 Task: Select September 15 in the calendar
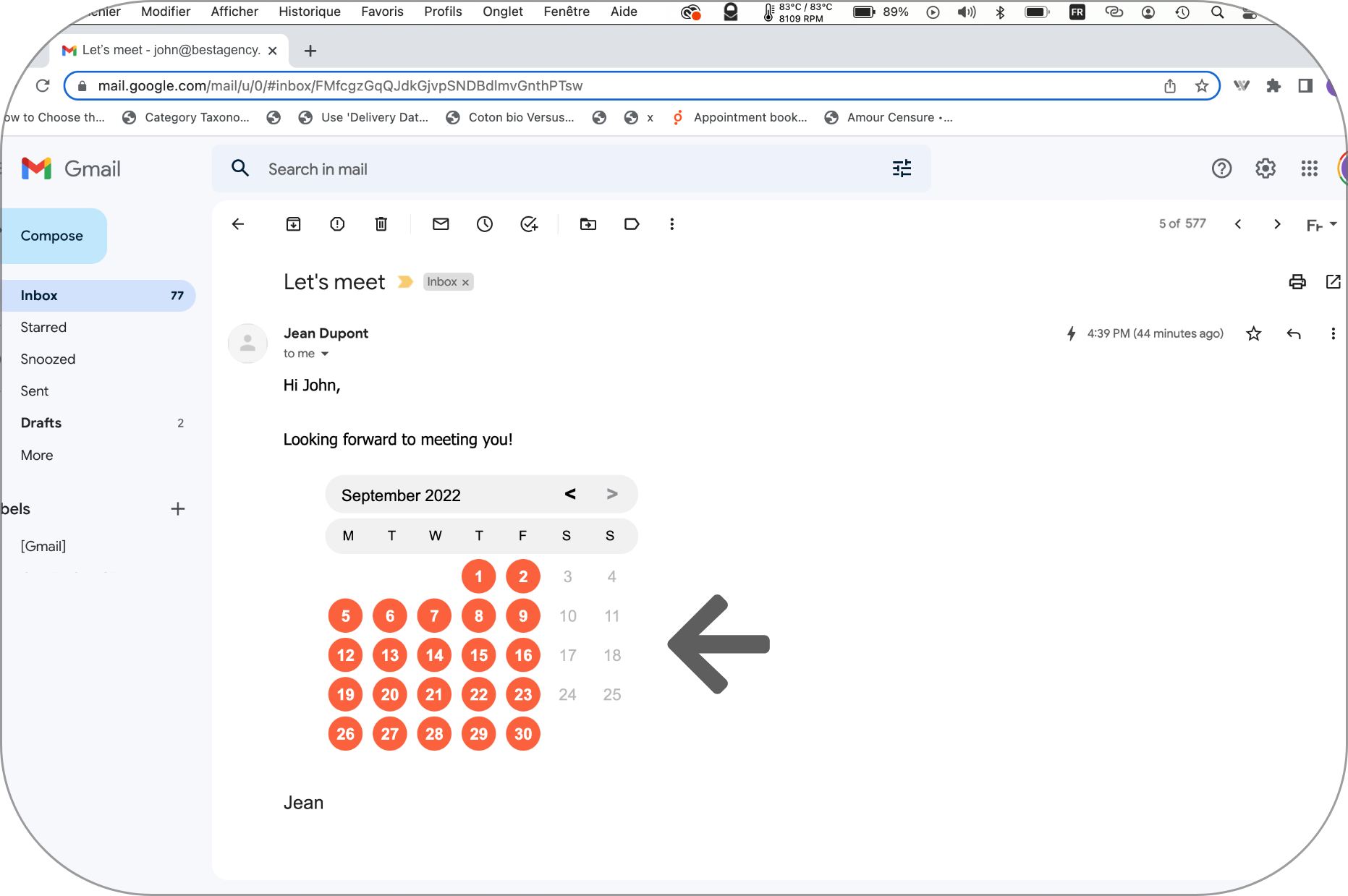tap(478, 655)
